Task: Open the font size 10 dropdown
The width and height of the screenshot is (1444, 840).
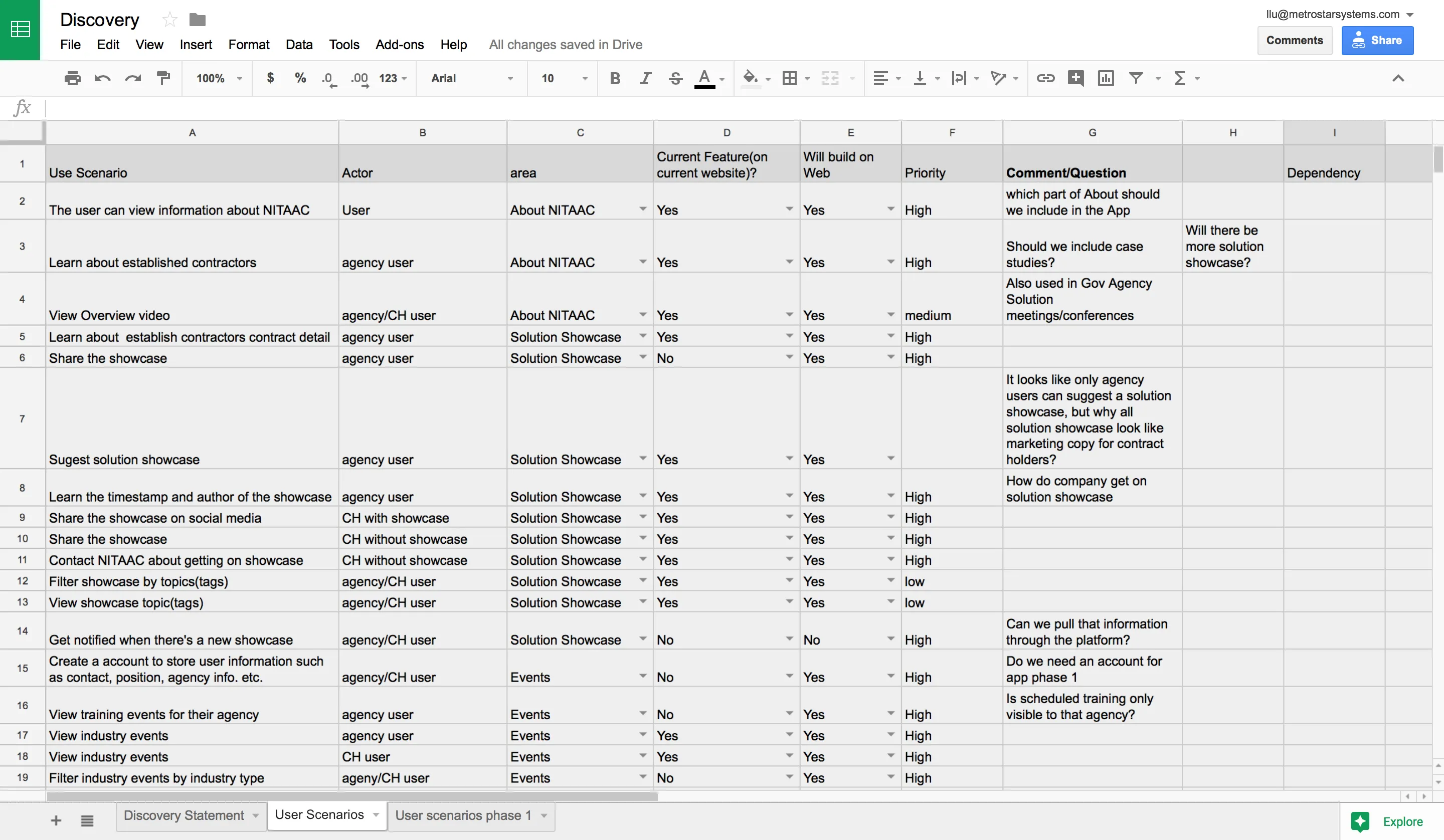Action: pyautogui.click(x=565, y=79)
